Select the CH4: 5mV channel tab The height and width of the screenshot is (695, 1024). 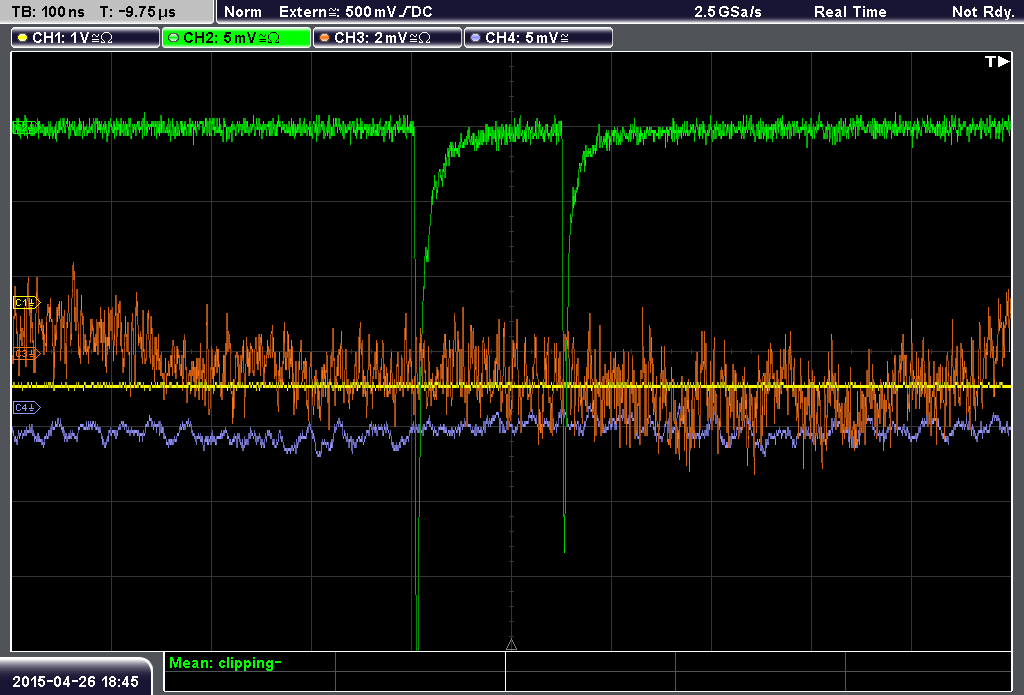(x=538, y=38)
